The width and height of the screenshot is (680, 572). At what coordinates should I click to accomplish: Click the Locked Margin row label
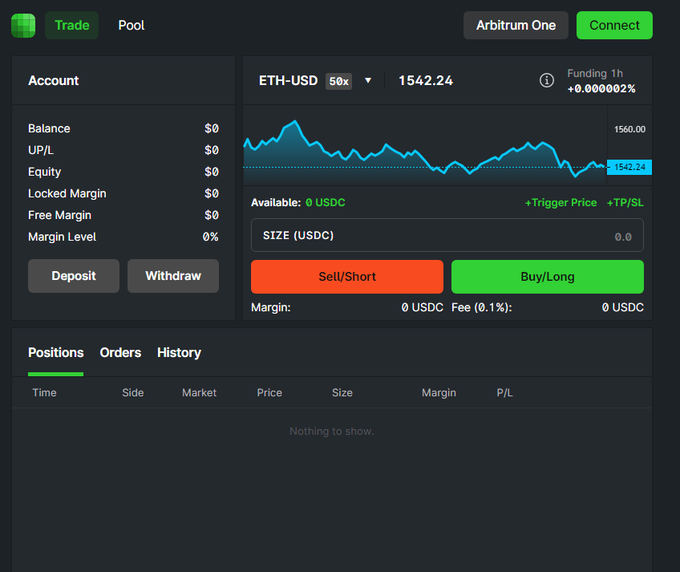pyautogui.click(x=67, y=193)
